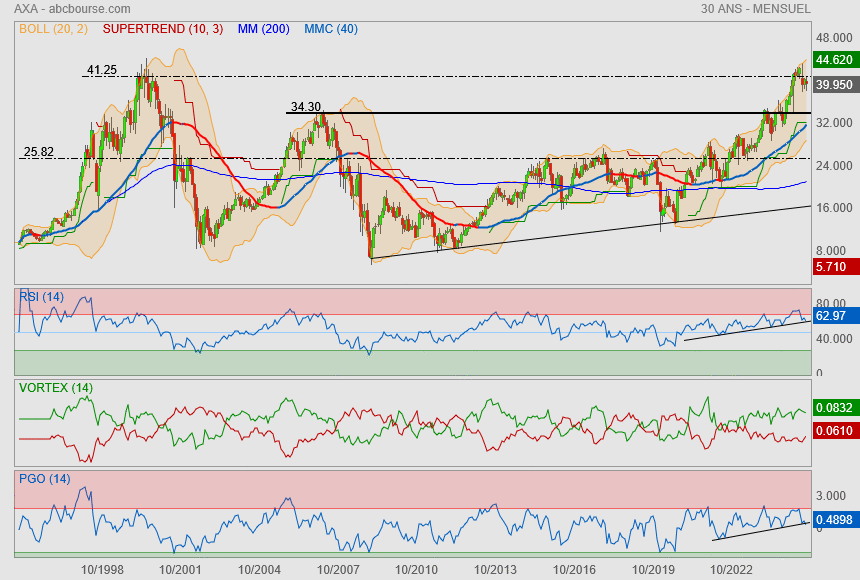The image size is (860, 580).
Task: Click the blue PGO value 0.4898 tag
Action: [x=834, y=519]
